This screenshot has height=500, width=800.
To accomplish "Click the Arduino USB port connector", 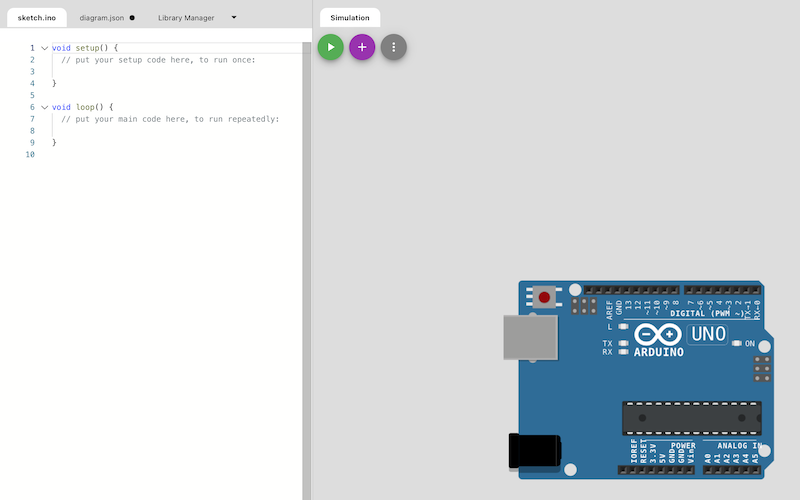I will tap(531, 338).
